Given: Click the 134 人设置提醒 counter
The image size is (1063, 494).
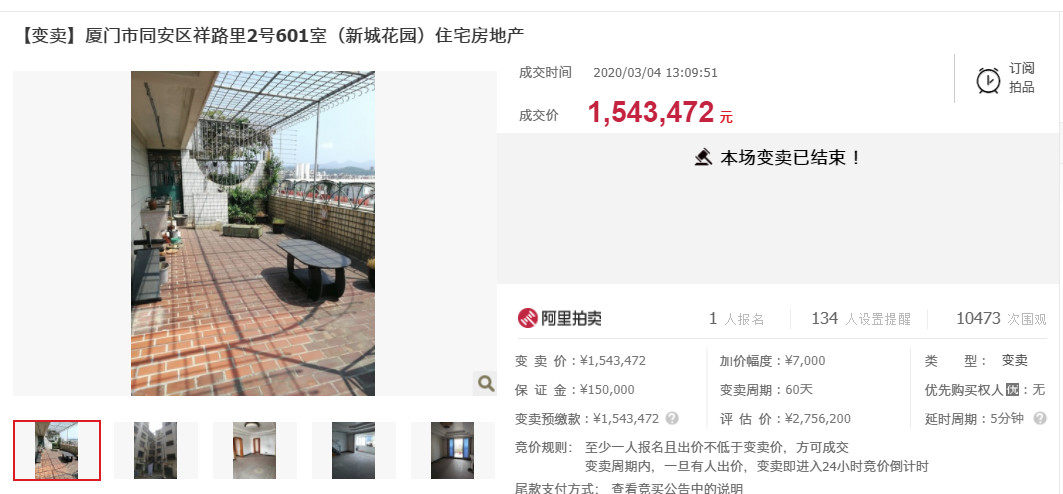Looking at the screenshot, I should point(861,318).
